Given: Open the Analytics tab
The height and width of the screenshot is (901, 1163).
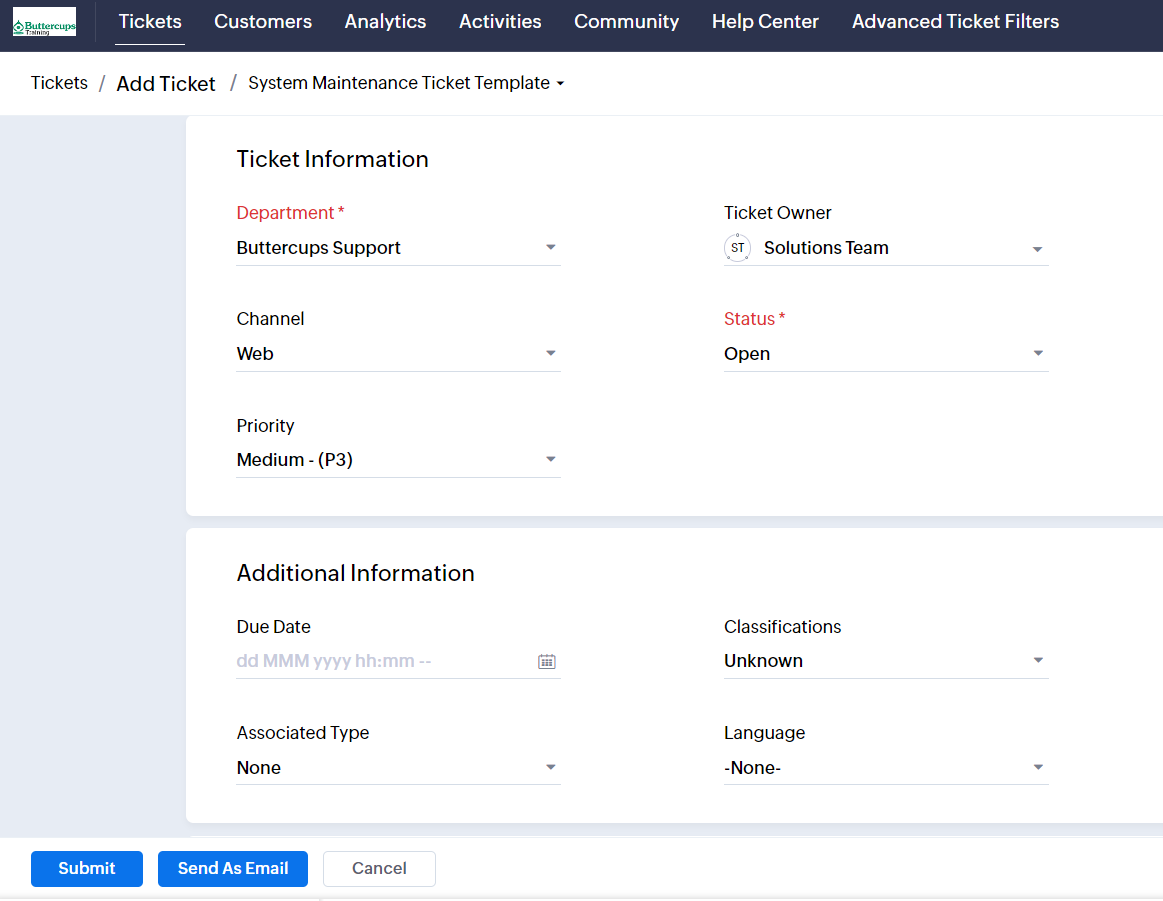Looking at the screenshot, I should click(385, 22).
